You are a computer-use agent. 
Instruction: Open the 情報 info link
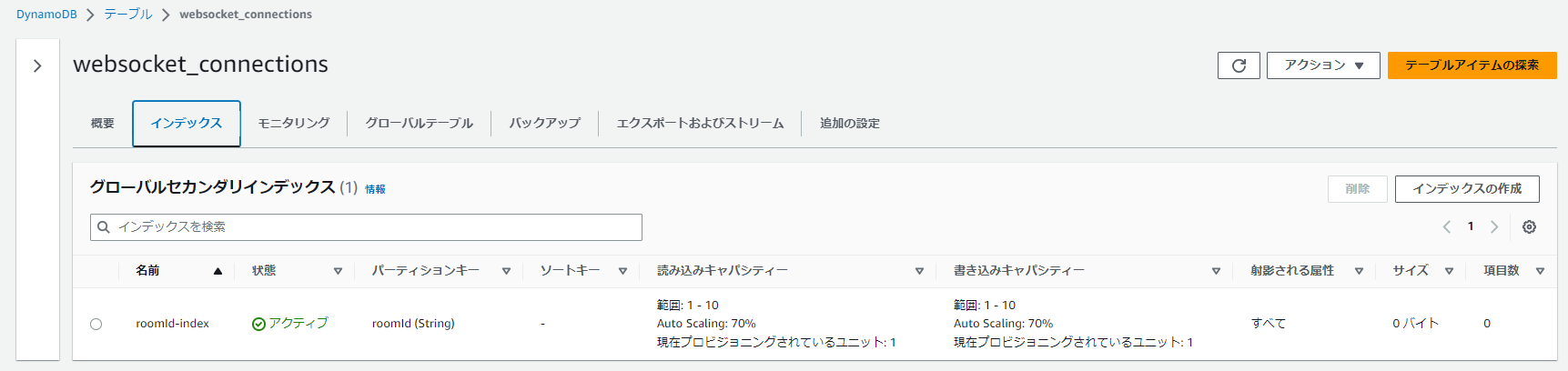[375, 189]
